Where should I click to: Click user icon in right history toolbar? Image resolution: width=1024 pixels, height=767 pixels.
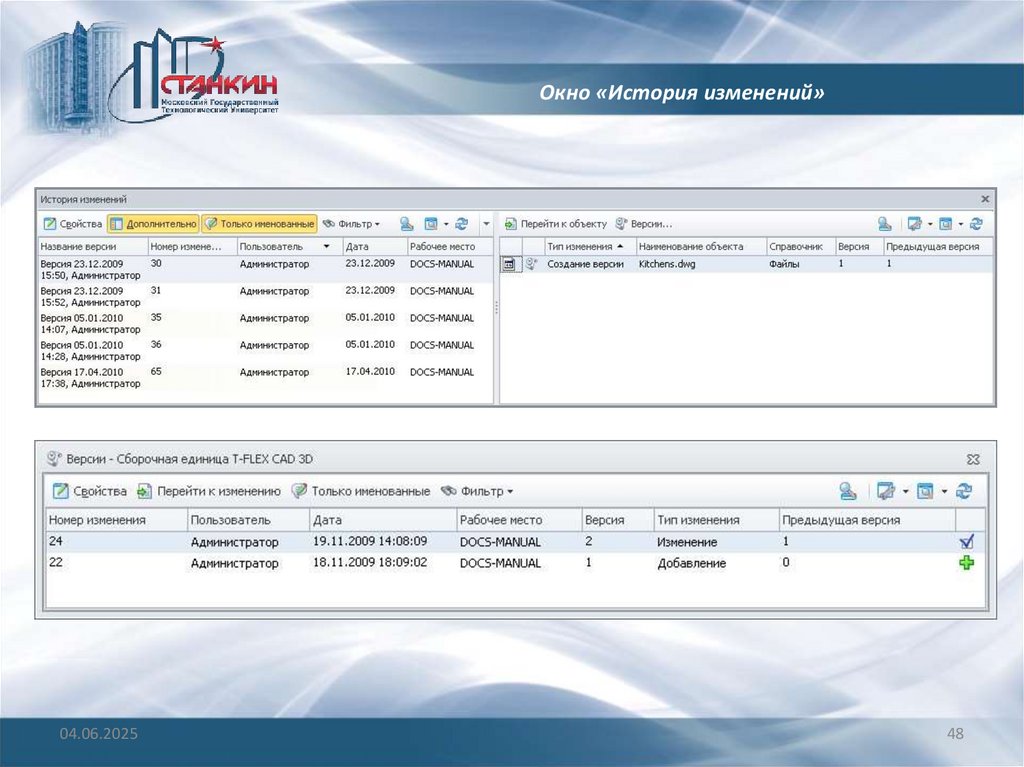pos(885,224)
